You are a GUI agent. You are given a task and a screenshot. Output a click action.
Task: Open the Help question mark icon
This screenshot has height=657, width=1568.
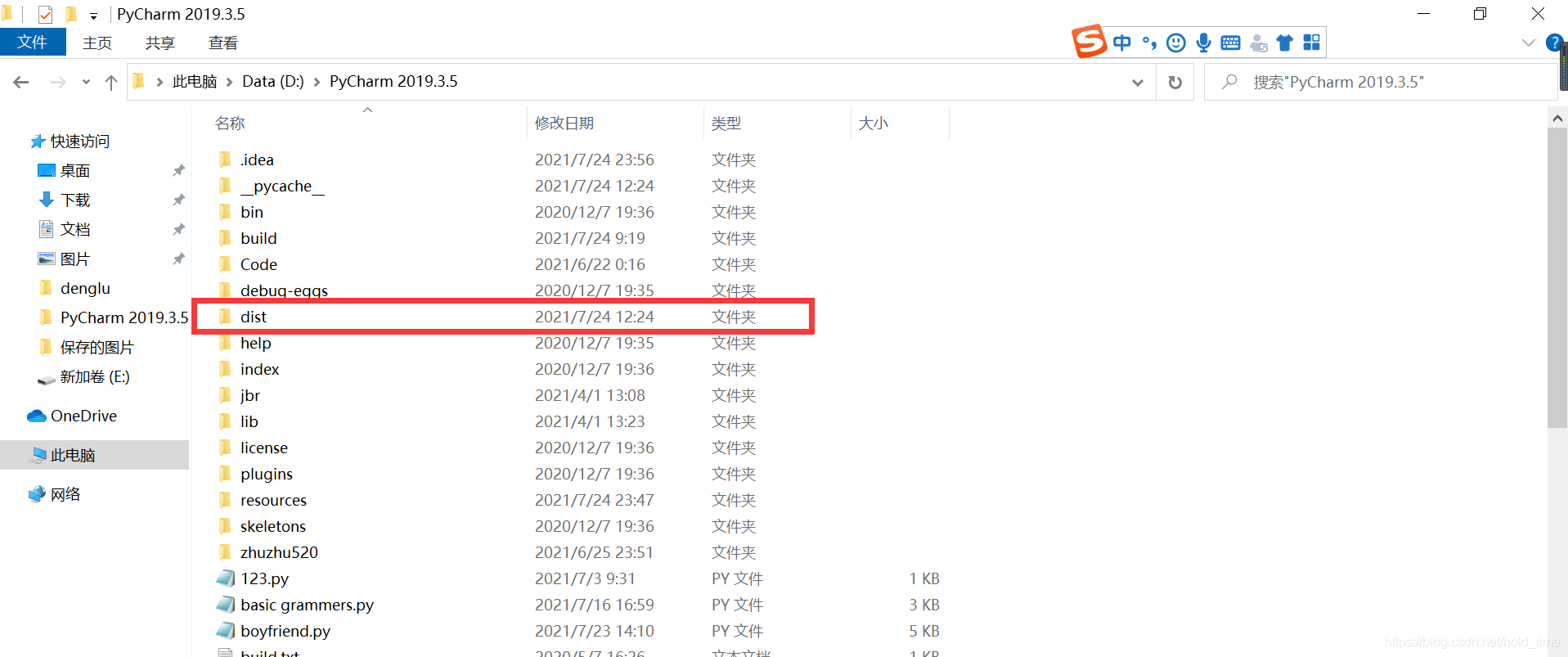pos(1555,43)
